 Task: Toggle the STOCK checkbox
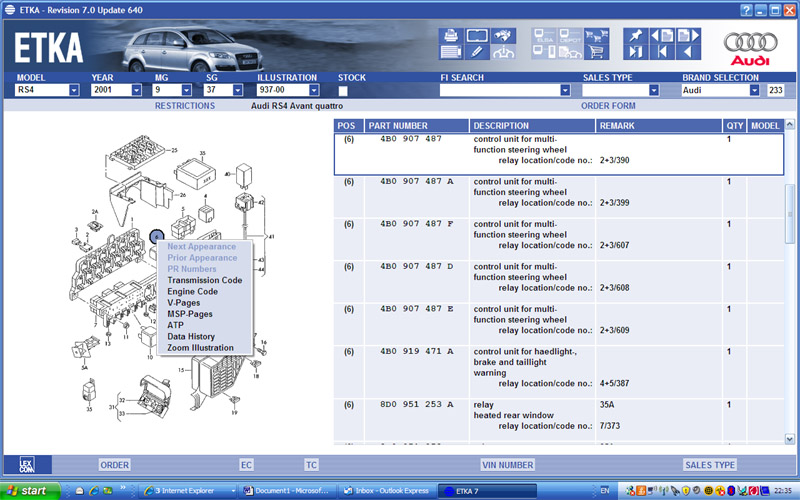tap(343, 91)
